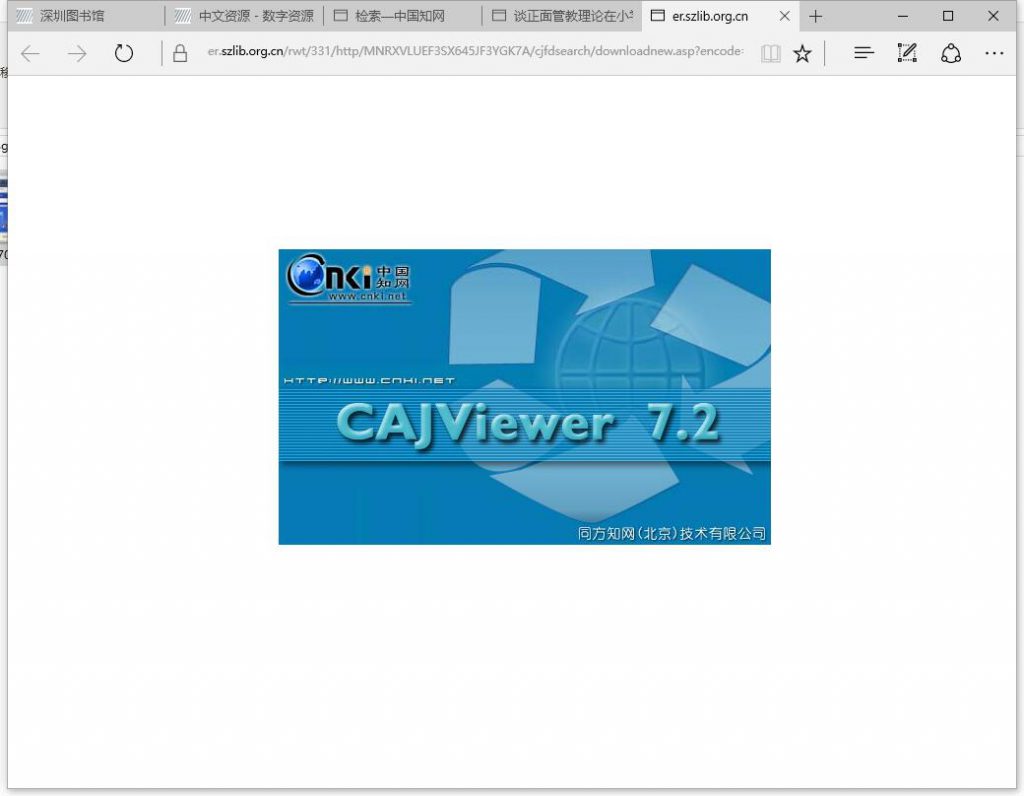Click the CNKI 中国知网 logo
Viewport: 1024px width, 796px height.
click(x=348, y=279)
